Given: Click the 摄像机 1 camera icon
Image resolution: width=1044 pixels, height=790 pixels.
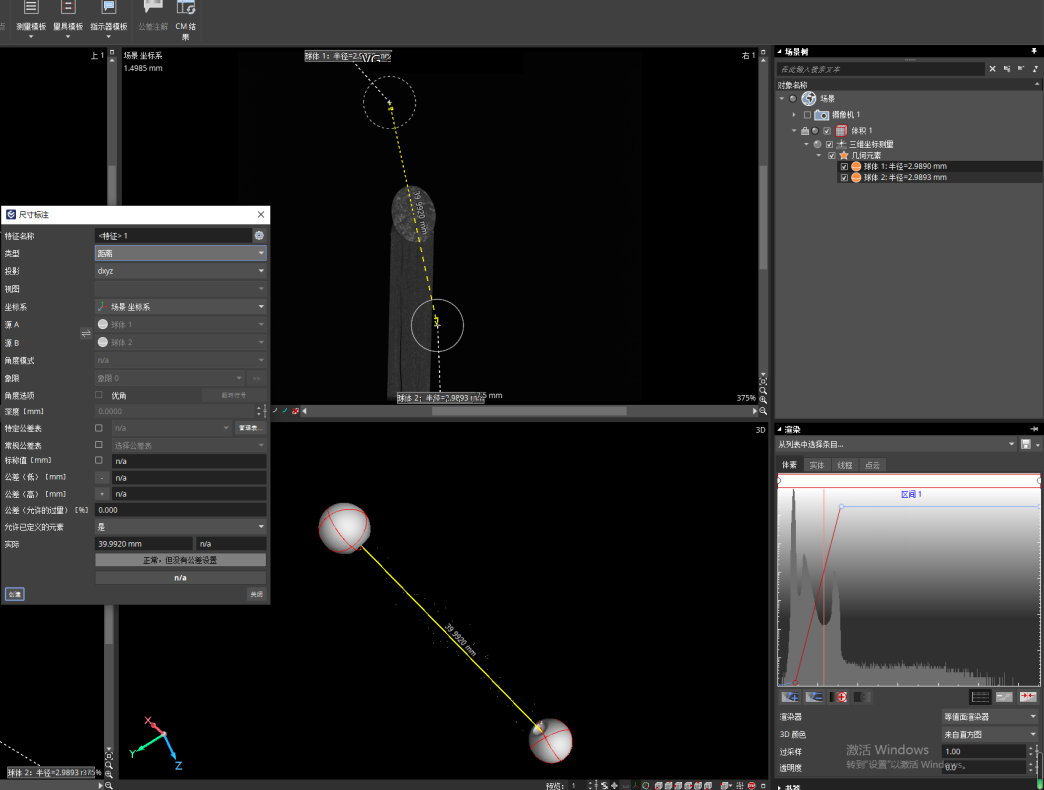Looking at the screenshot, I should (x=822, y=114).
